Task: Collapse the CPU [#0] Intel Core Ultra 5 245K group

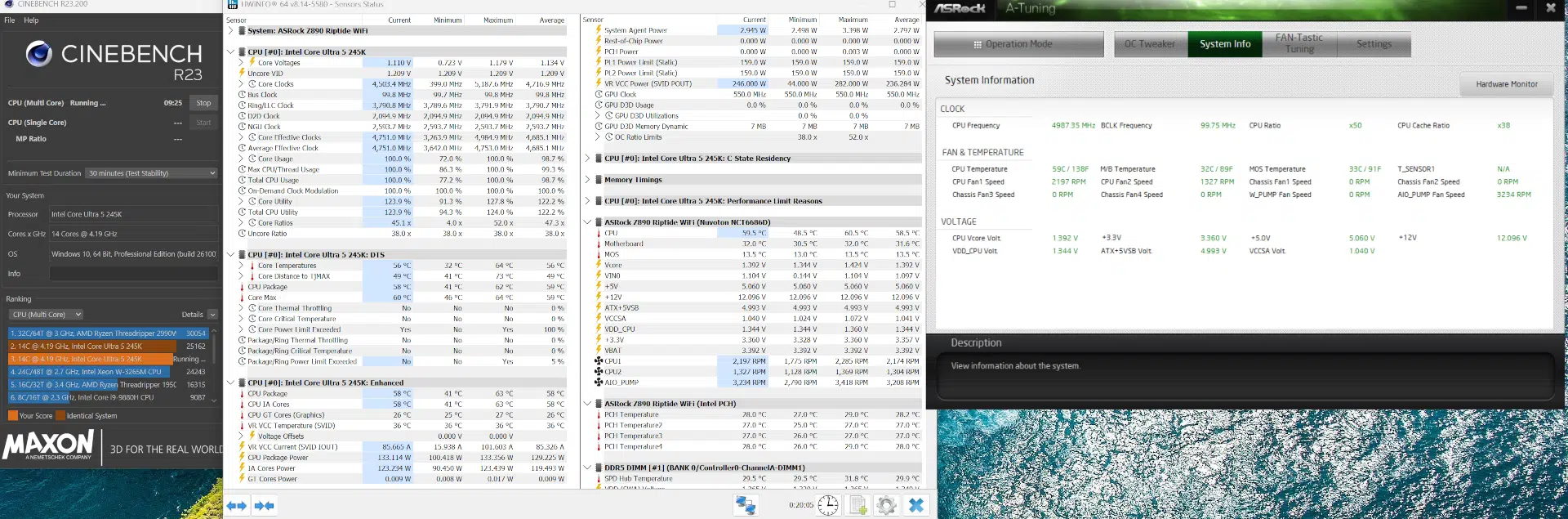Action: pos(231,51)
